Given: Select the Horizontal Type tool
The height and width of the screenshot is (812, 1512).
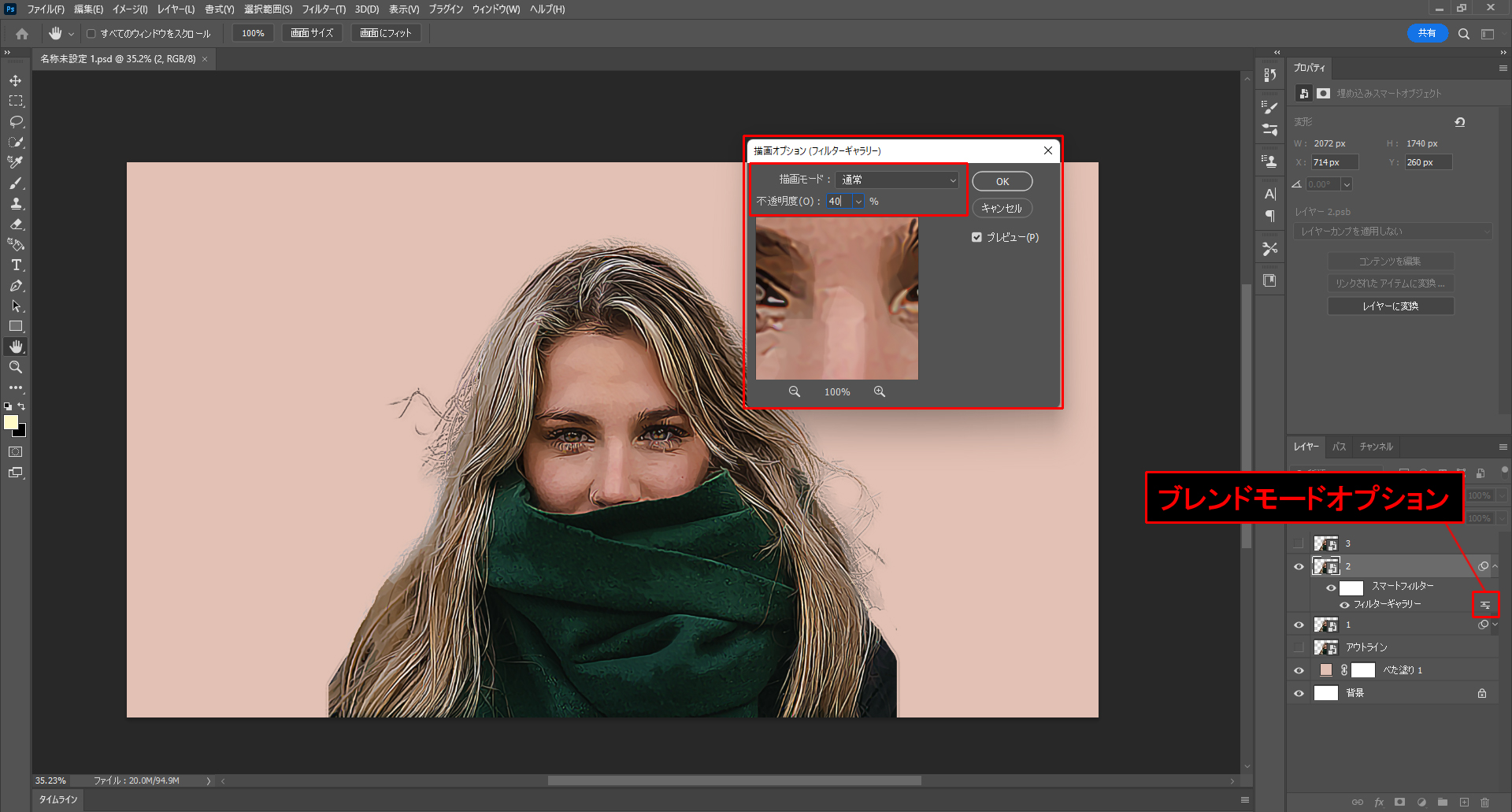Looking at the screenshot, I should [x=16, y=265].
